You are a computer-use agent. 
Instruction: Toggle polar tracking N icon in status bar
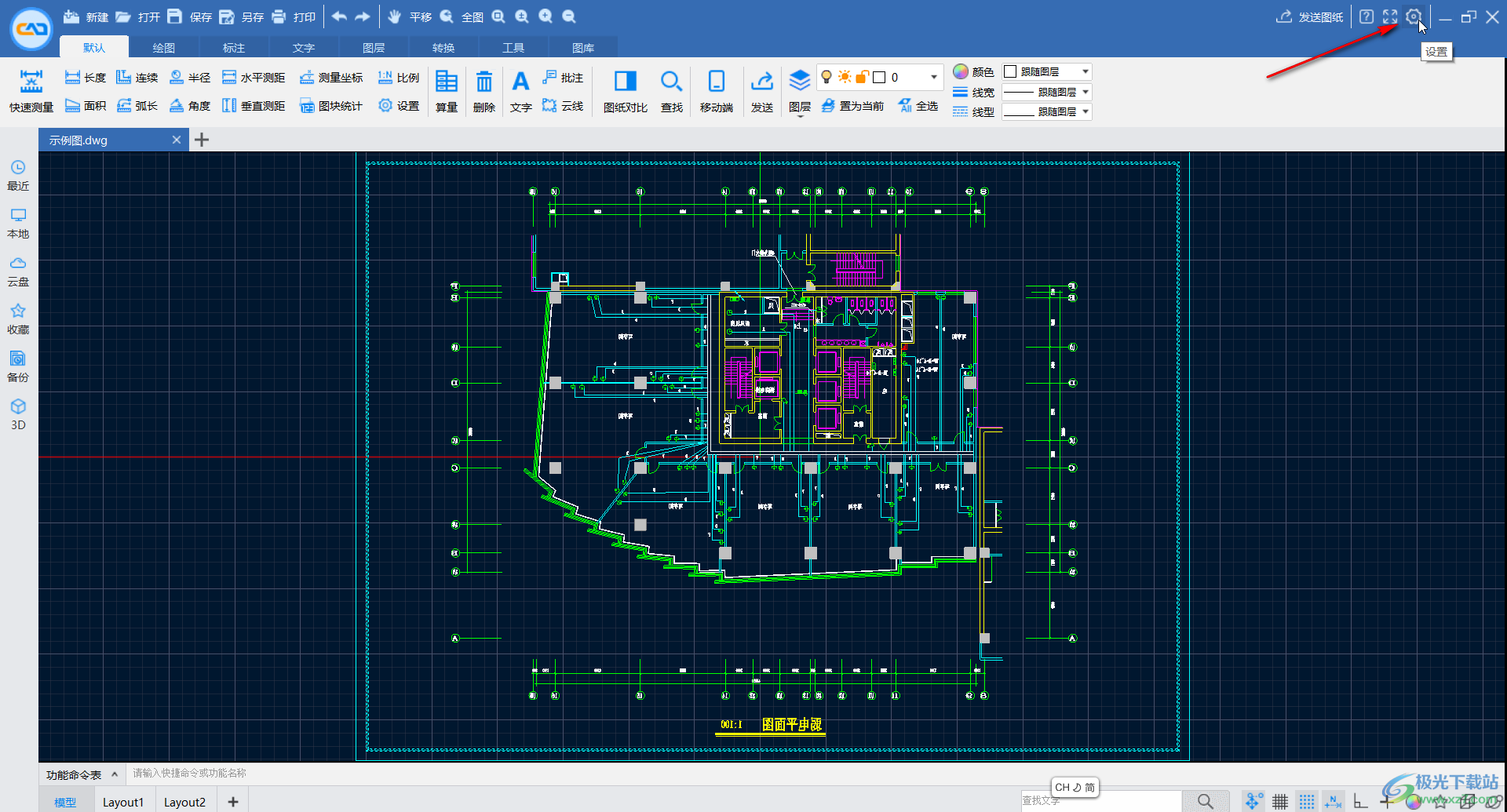coord(1333,802)
